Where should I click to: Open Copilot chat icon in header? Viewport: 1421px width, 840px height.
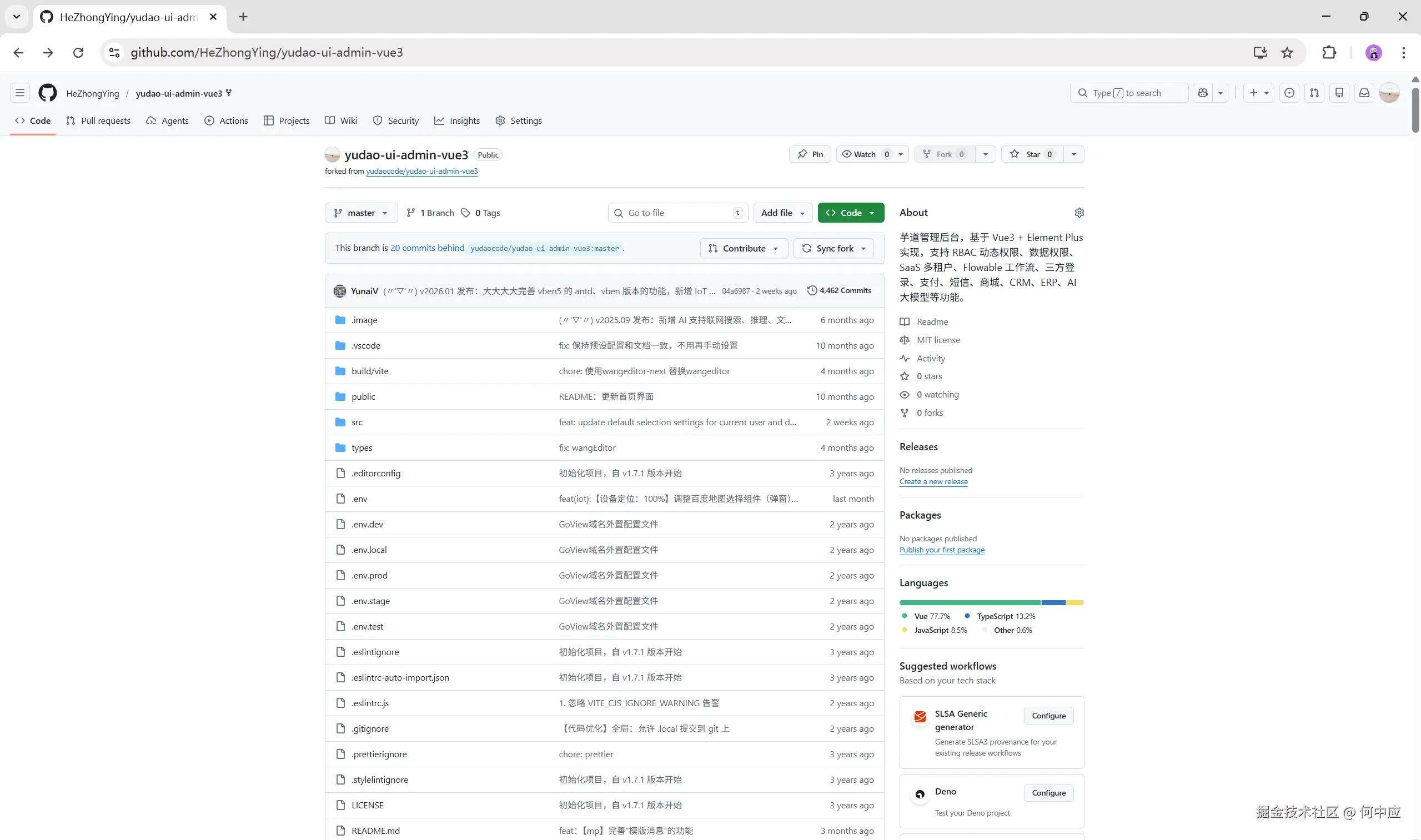point(1203,93)
